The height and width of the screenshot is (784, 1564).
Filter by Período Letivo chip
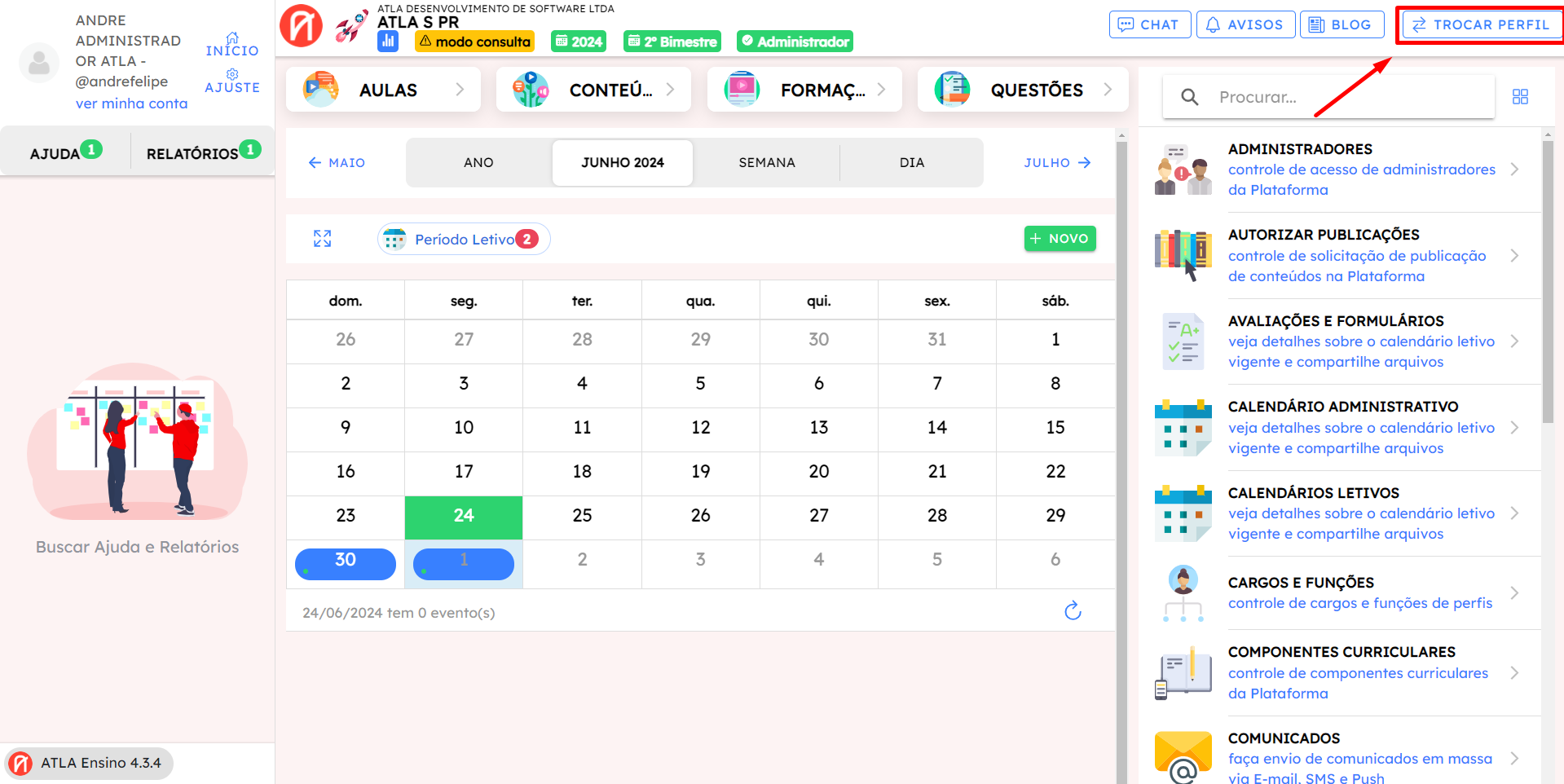[464, 239]
